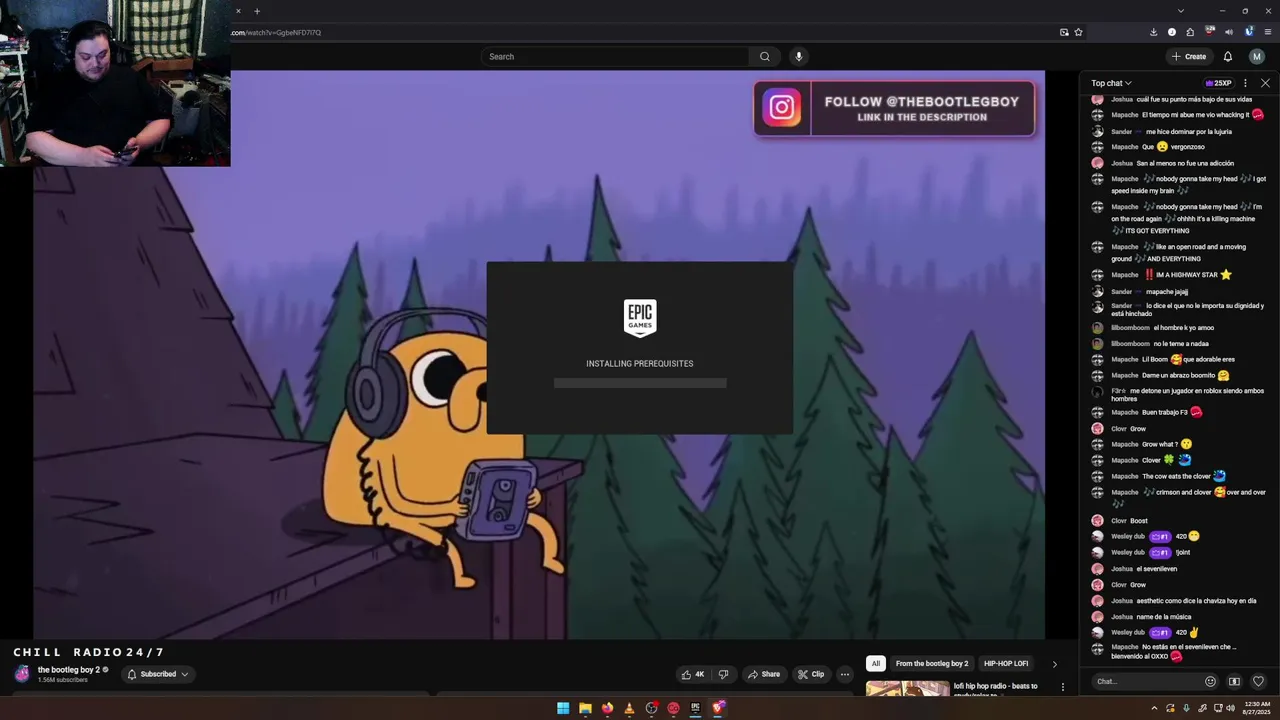Screen dimensions: 1280x720
Task: Click the bootleg boy 2 channel avatar
Action: 23,674
